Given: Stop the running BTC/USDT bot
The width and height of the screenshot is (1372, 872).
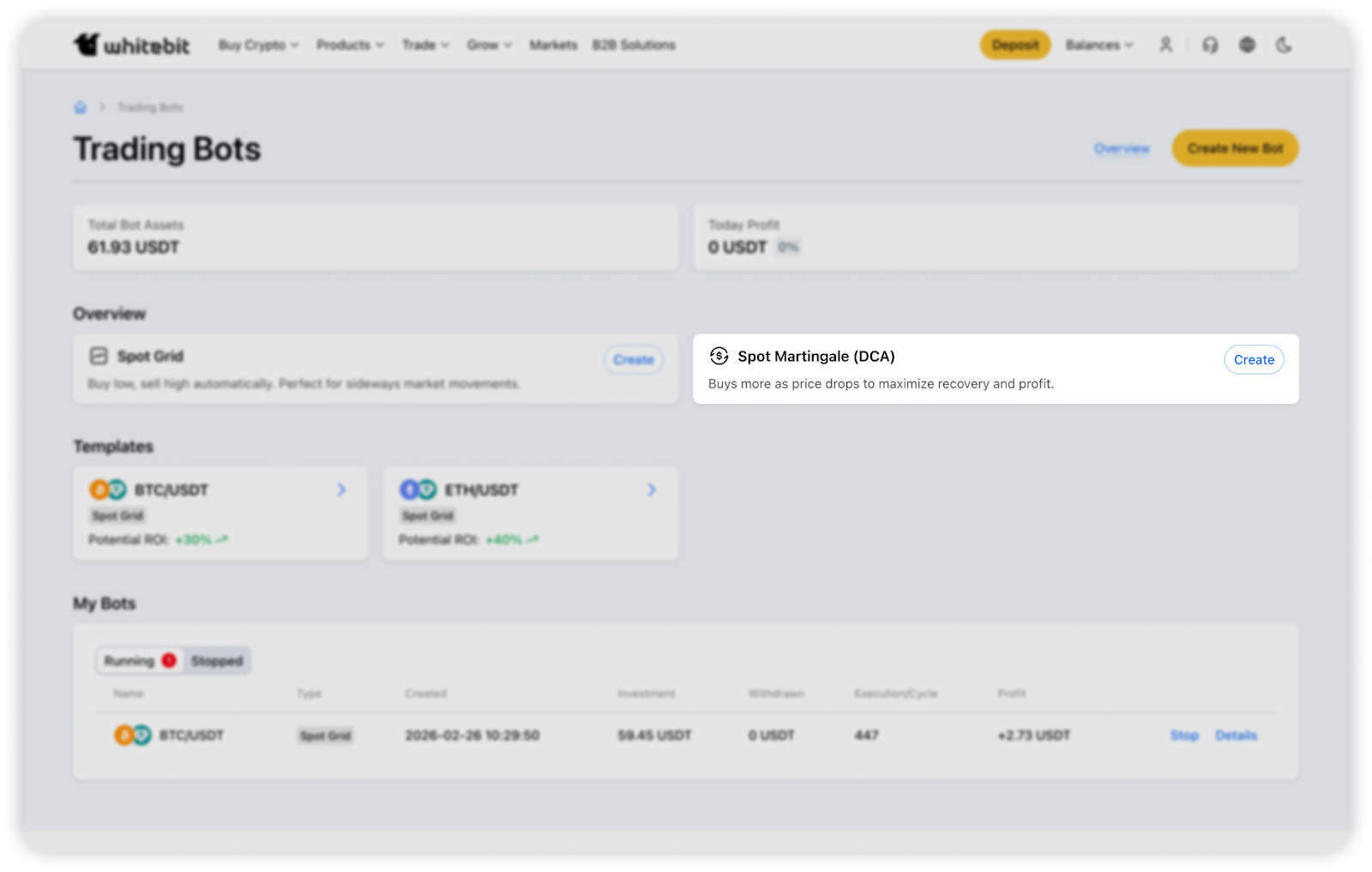Looking at the screenshot, I should (1184, 735).
